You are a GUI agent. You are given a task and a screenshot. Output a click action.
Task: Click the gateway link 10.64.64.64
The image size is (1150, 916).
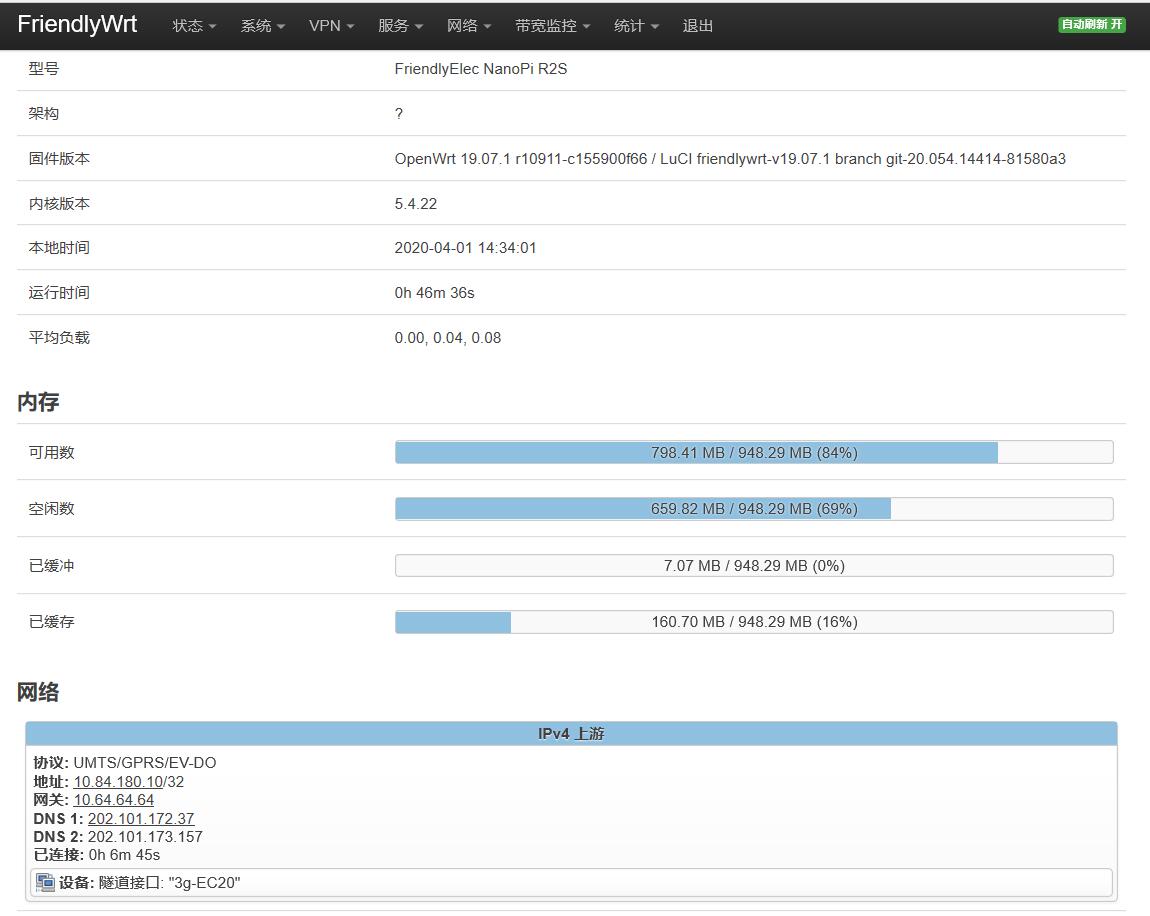click(x=113, y=800)
